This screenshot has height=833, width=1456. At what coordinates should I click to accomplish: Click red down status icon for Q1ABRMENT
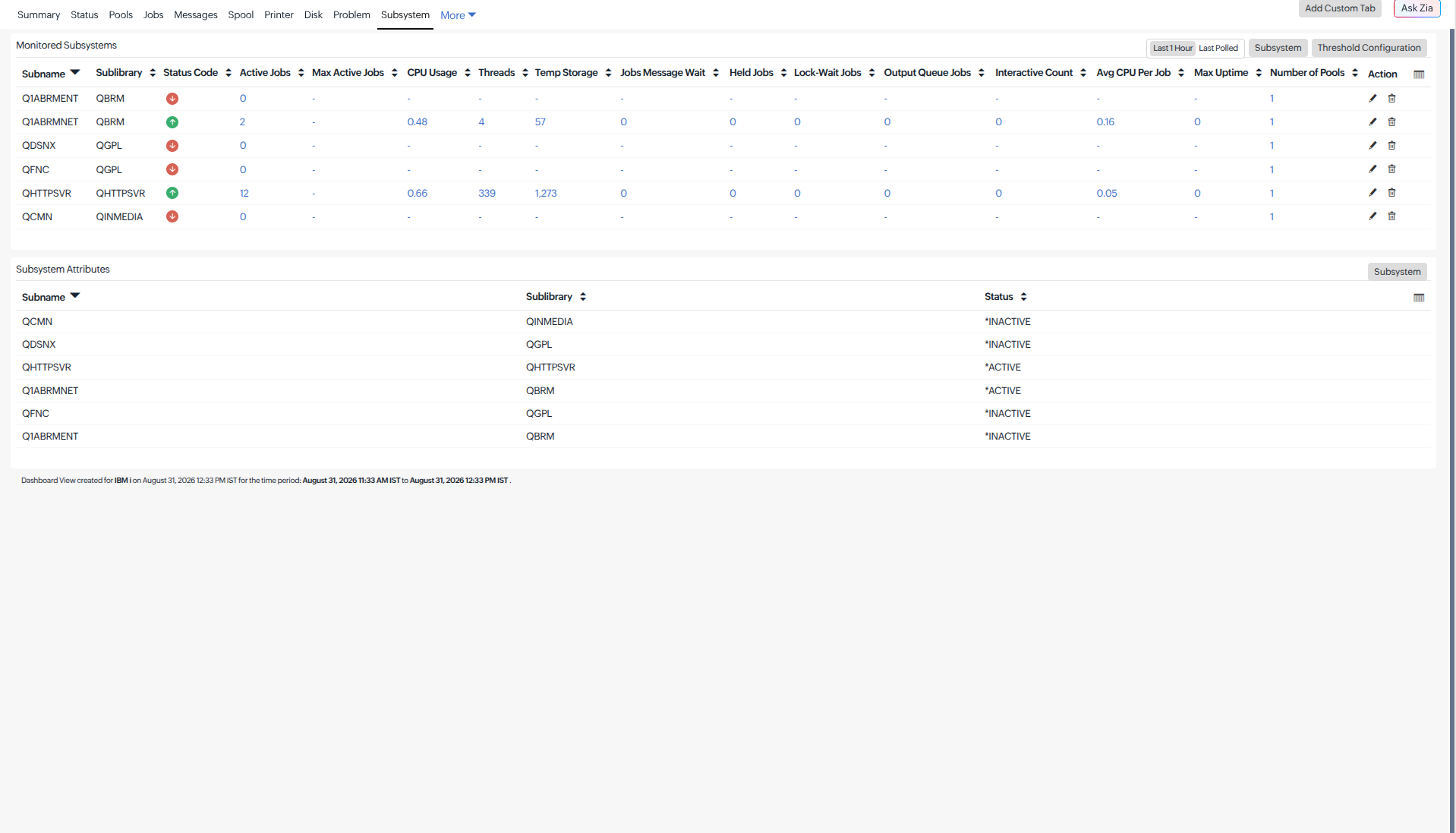click(x=172, y=99)
